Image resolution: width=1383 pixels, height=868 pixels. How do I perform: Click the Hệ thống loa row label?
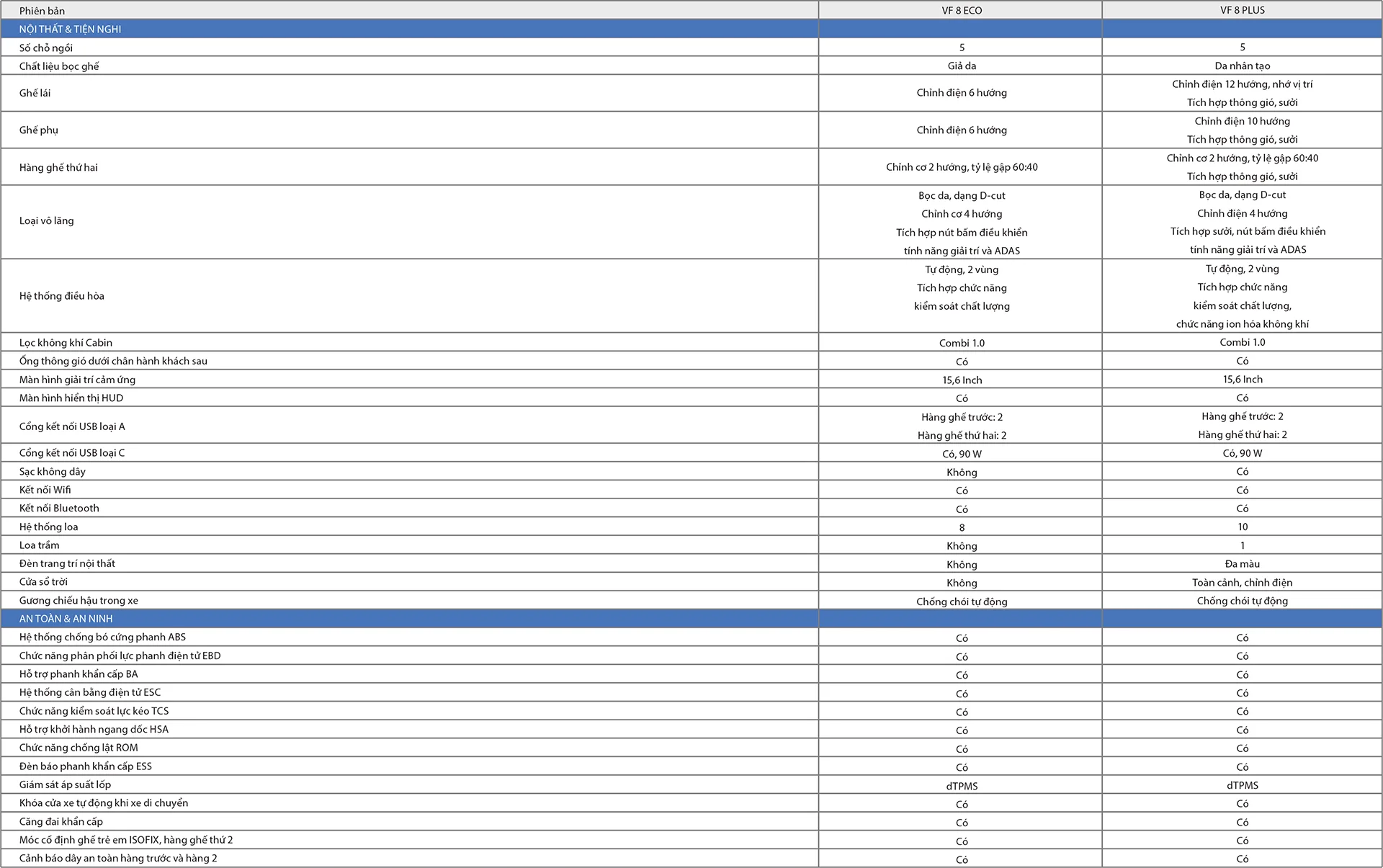tap(48, 527)
